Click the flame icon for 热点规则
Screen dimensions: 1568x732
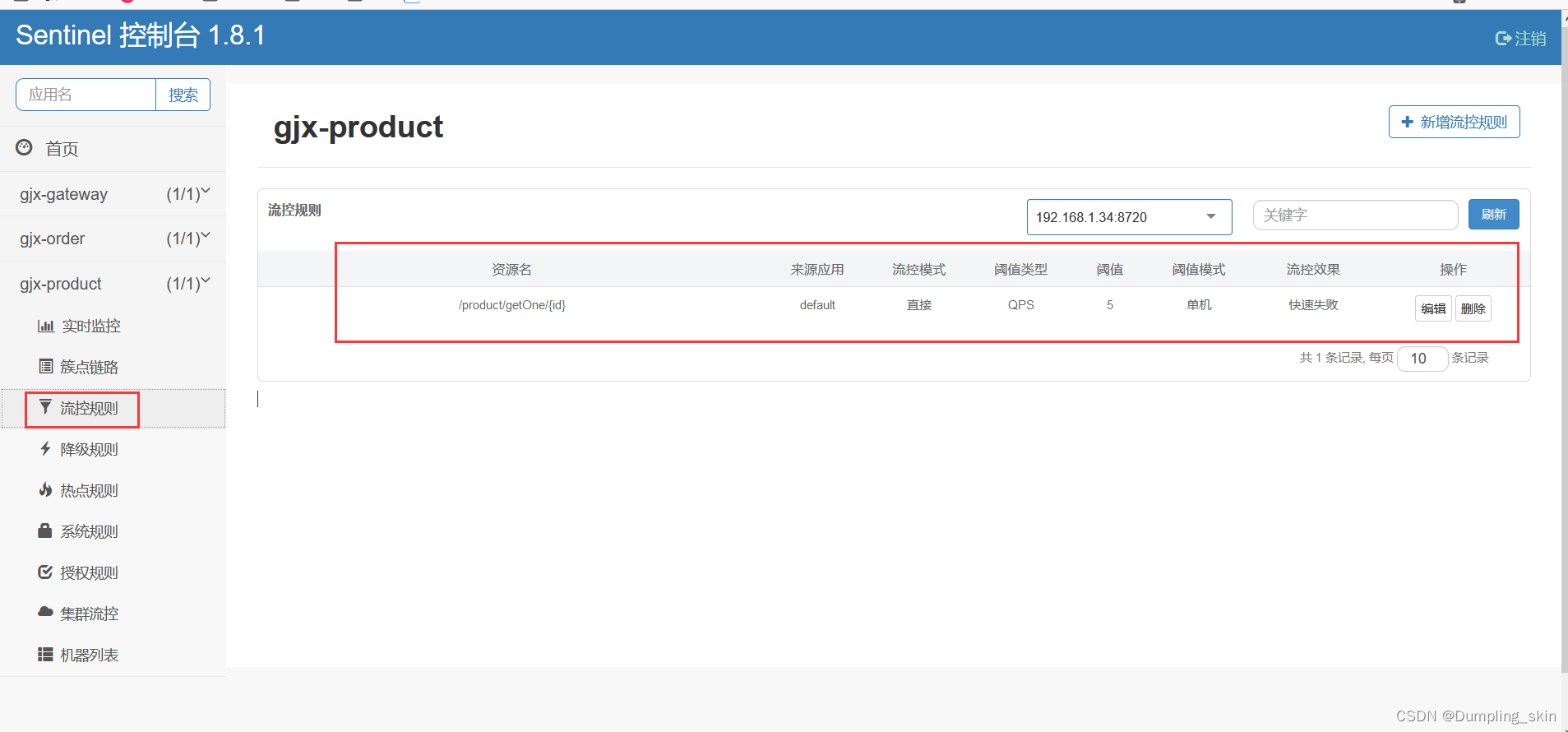(x=45, y=489)
